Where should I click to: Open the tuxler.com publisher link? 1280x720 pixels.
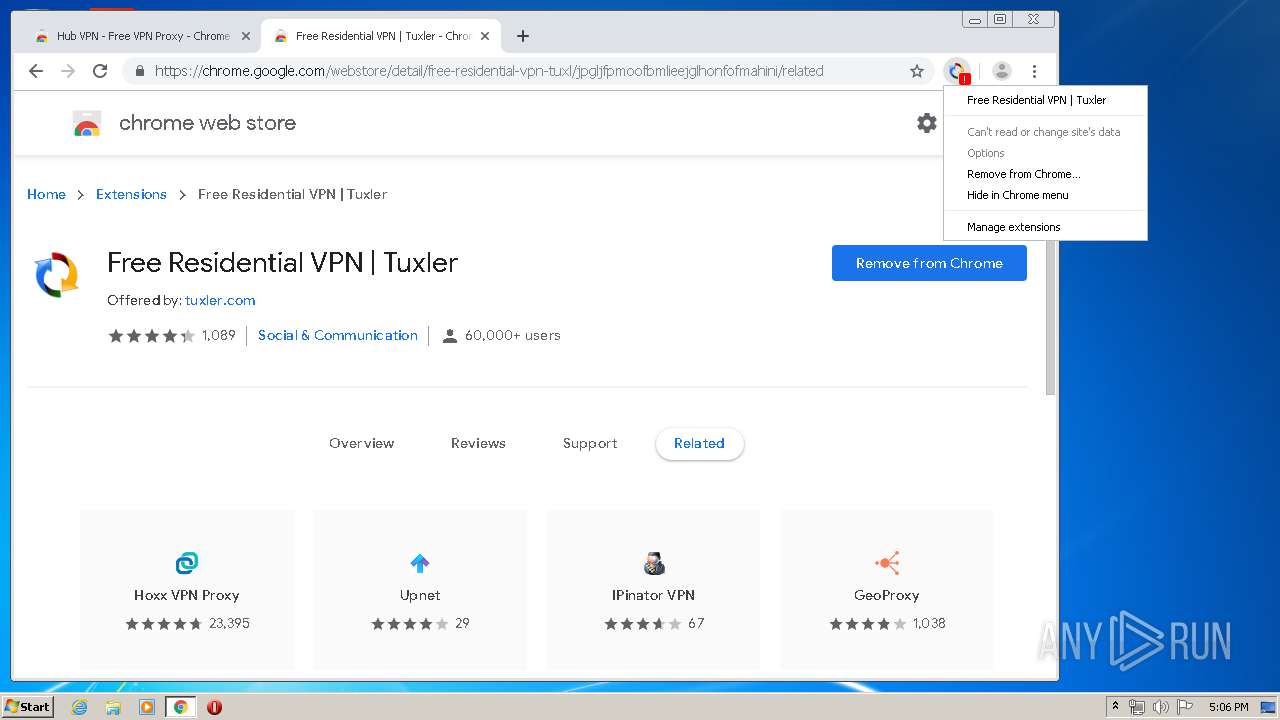(x=220, y=300)
